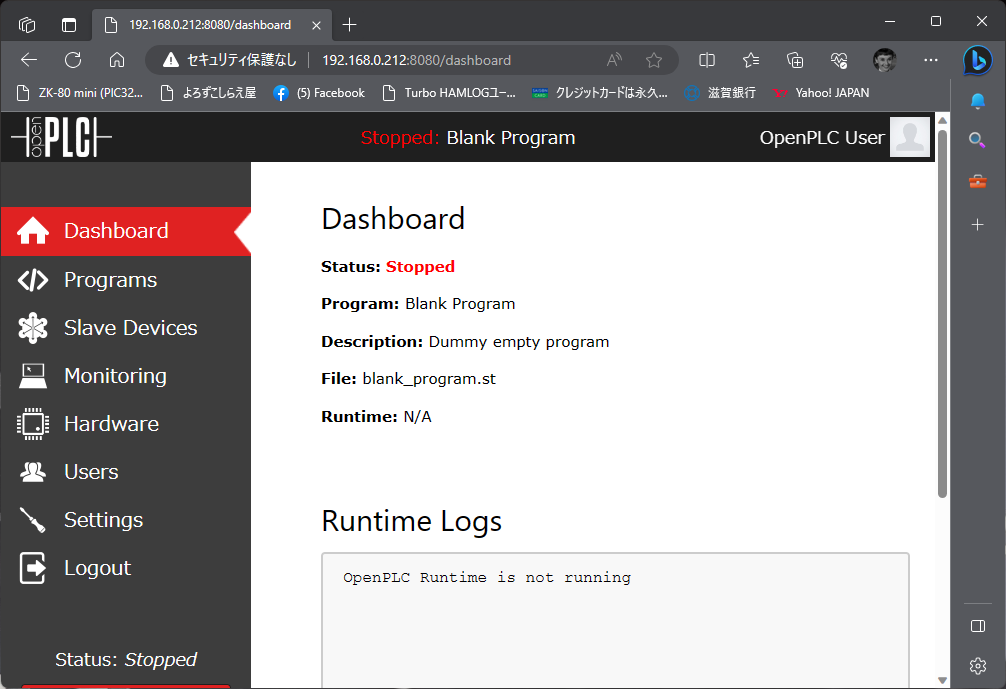Click the scrollbar down arrow
Screen dimensions: 1006x689
(x=942, y=680)
